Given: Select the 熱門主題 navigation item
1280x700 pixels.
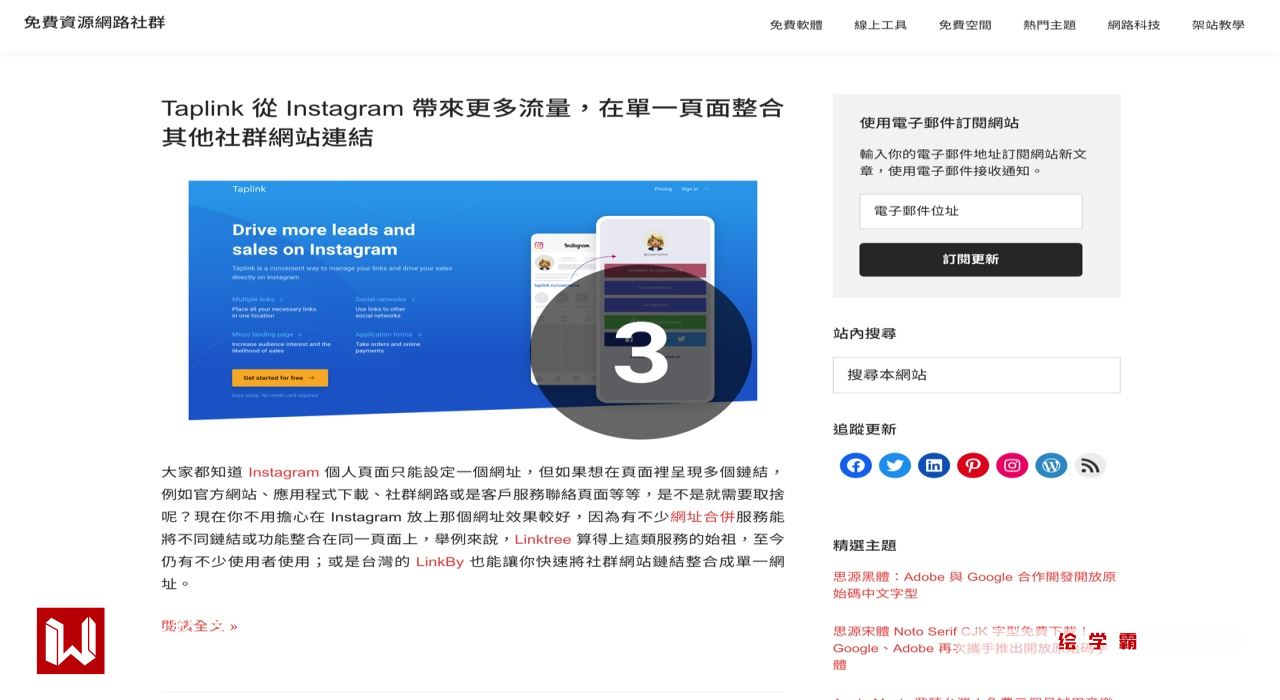Looking at the screenshot, I should point(1049,25).
